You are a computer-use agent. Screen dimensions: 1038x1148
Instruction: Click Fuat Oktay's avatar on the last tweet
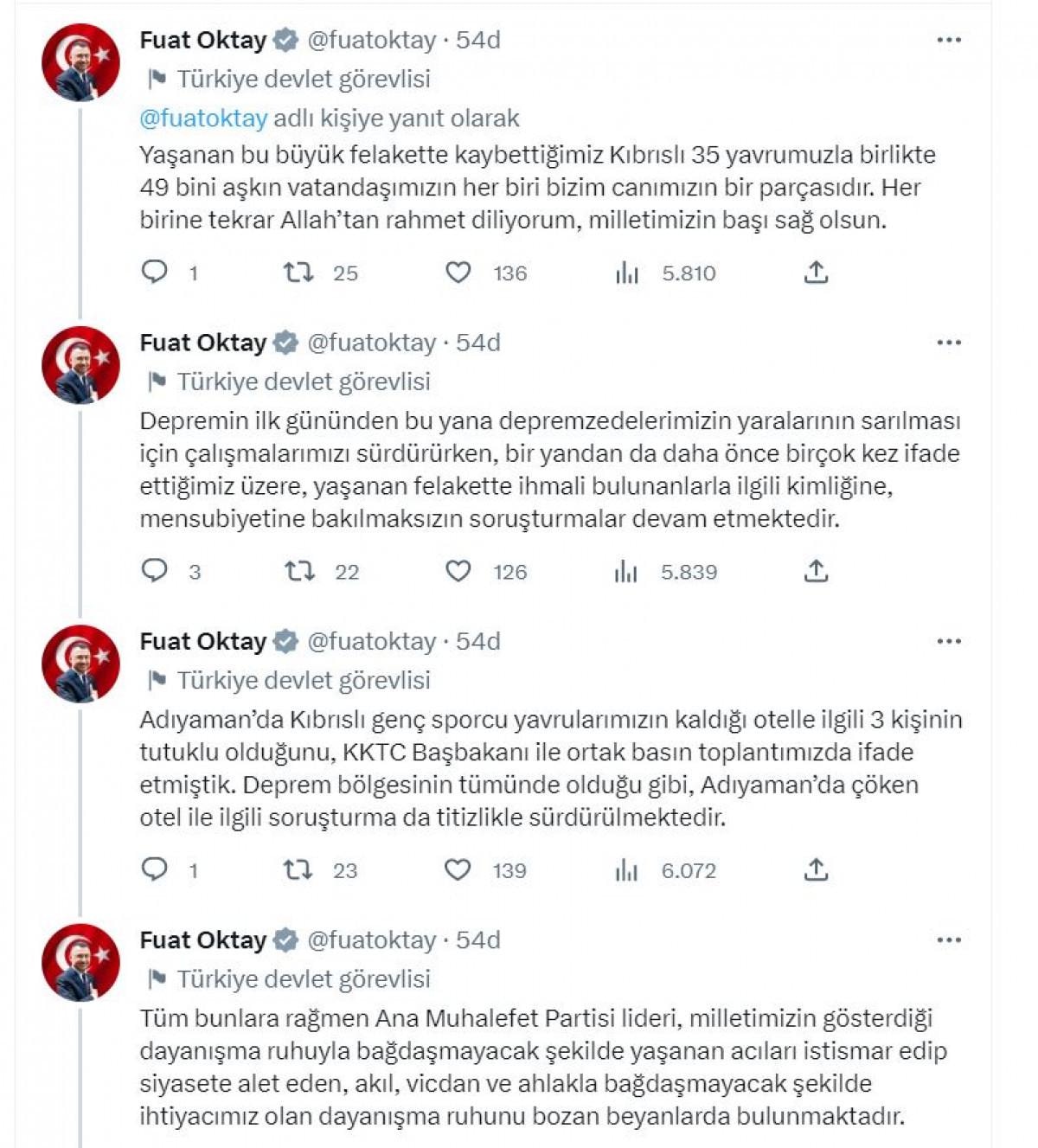[81, 962]
